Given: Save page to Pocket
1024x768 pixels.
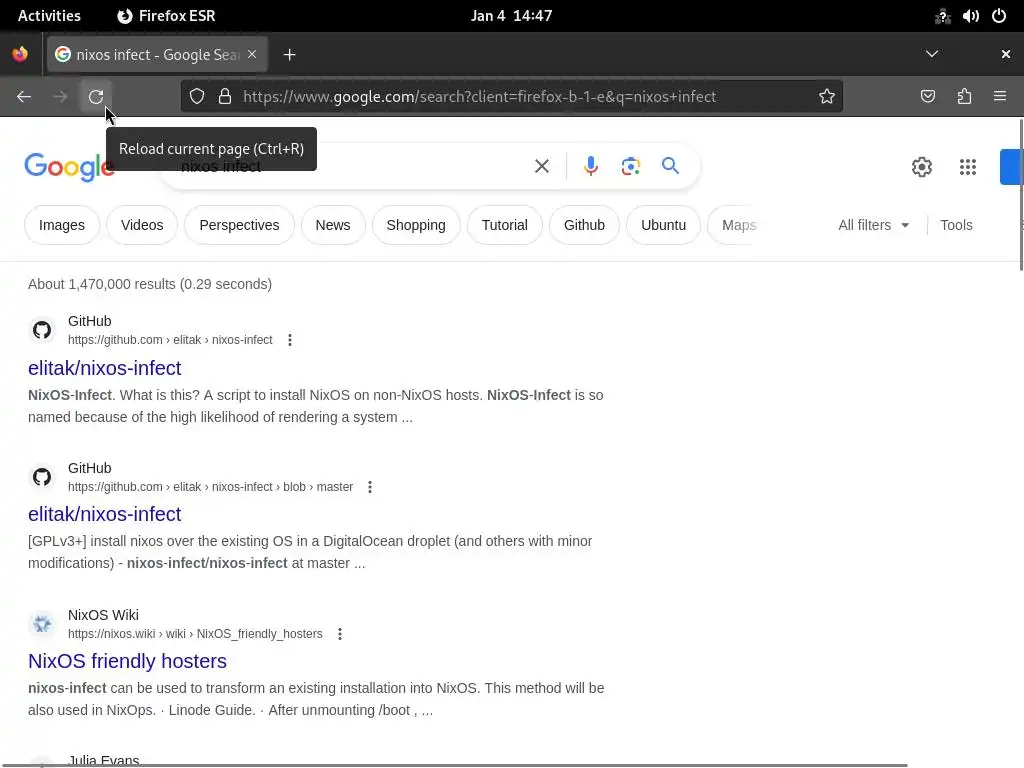Looking at the screenshot, I should point(927,97).
